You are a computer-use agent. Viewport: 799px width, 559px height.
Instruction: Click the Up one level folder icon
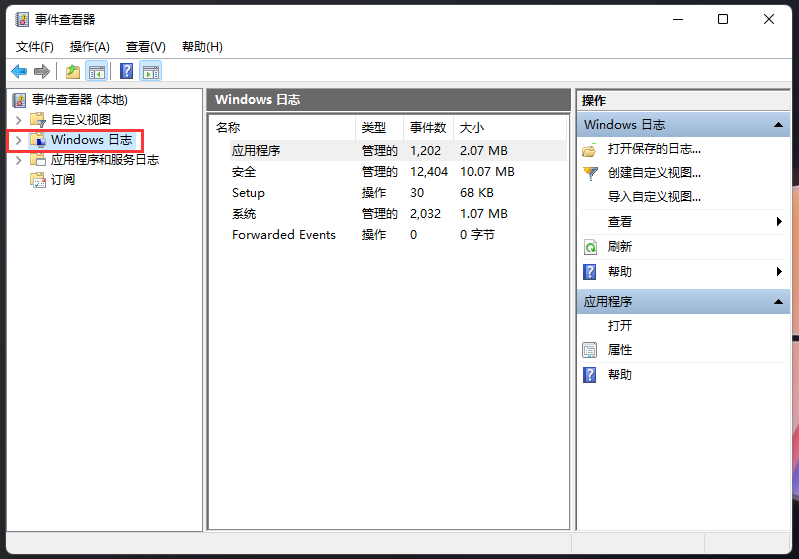[73, 71]
